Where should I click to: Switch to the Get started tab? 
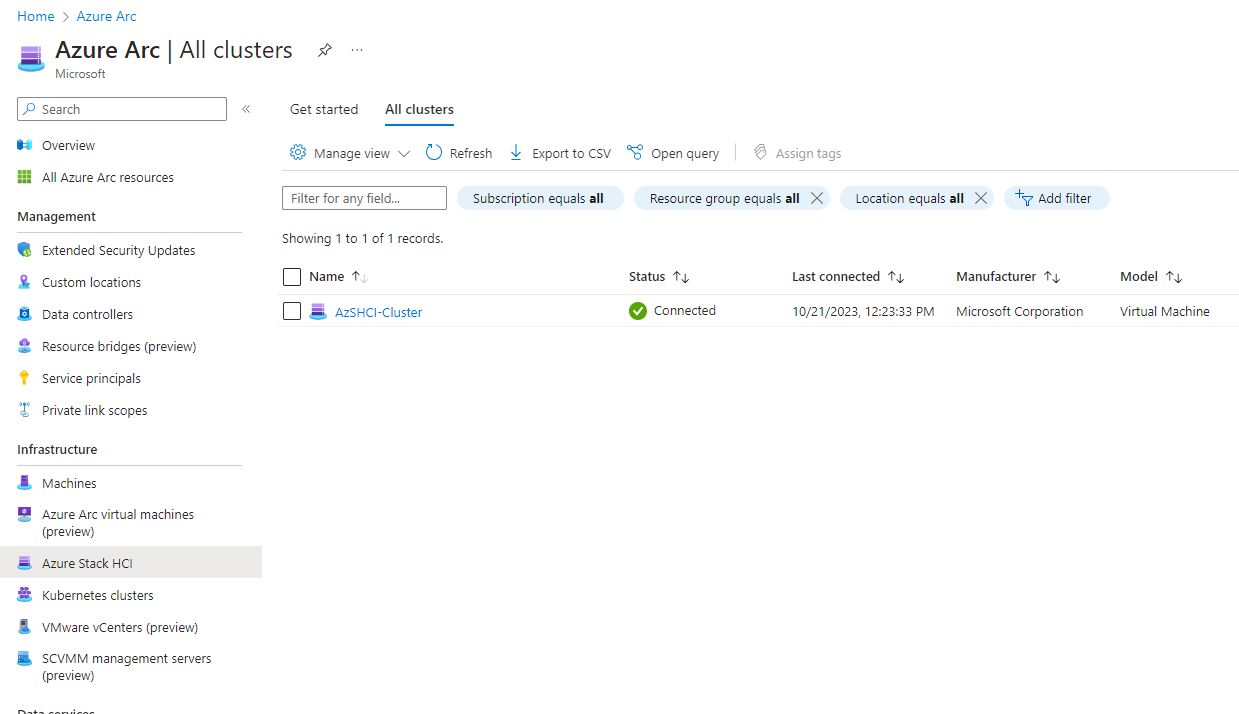pyautogui.click(x=324, y=109)
